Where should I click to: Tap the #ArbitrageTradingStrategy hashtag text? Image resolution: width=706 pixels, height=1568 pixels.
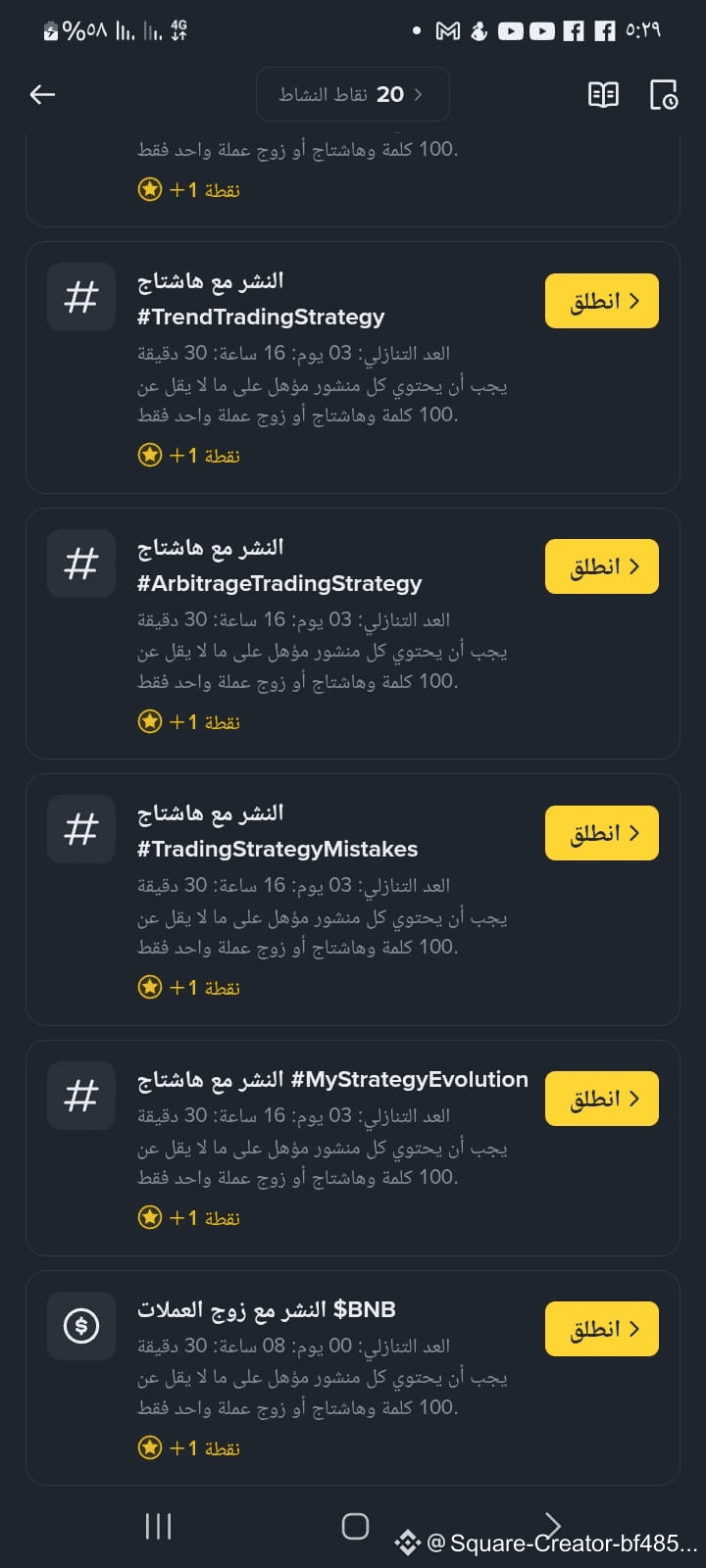point(279,583)
